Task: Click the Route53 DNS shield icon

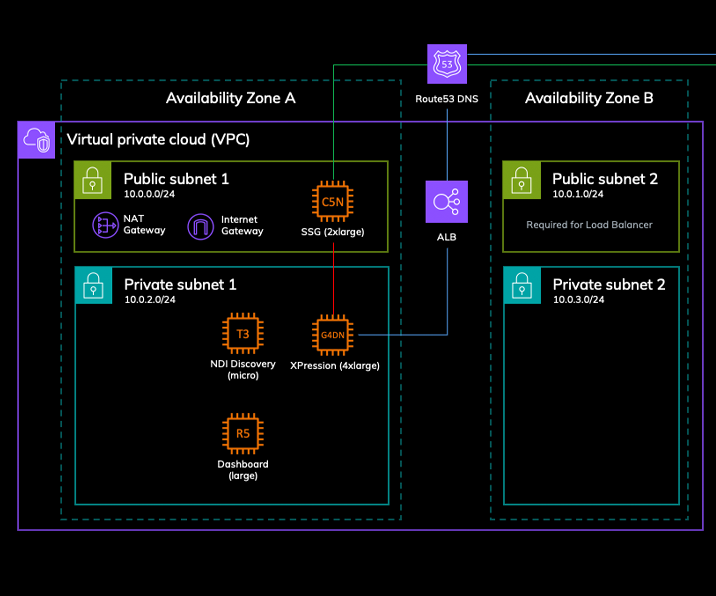Action: click(446, 63)
